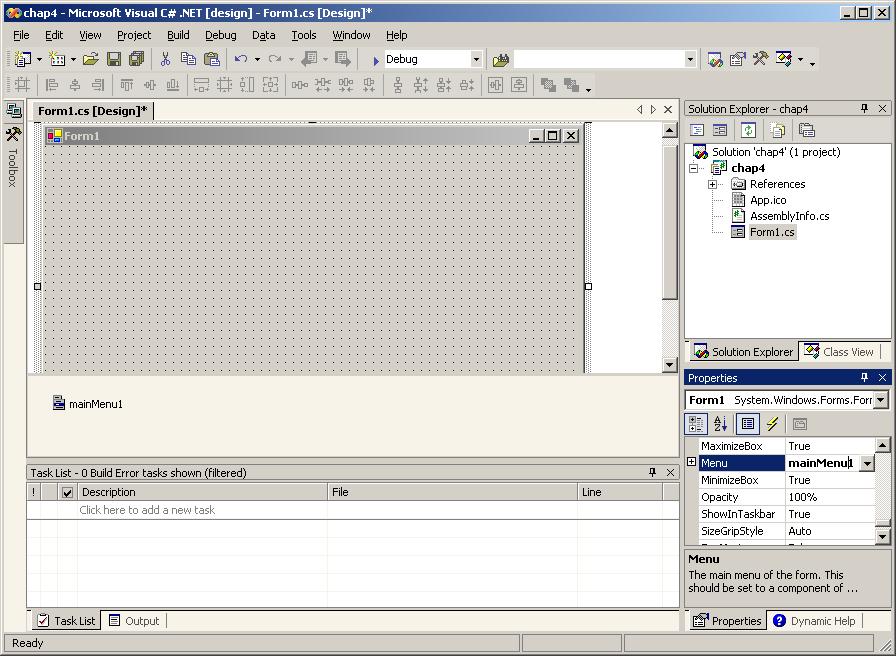Viewport: 896px width, 656px height.
Task: Toggle the checkbox column header in Task List
Action: (67, 492)
